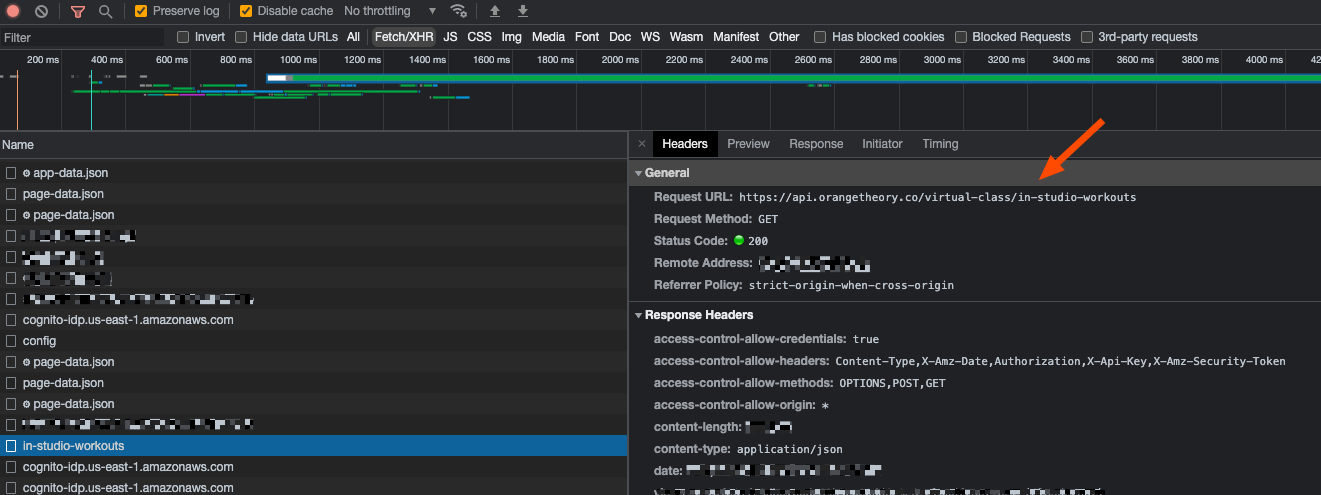Check Blocked Requests option
This screenshot has height=495, width=1321.
[x=961, y=37]
